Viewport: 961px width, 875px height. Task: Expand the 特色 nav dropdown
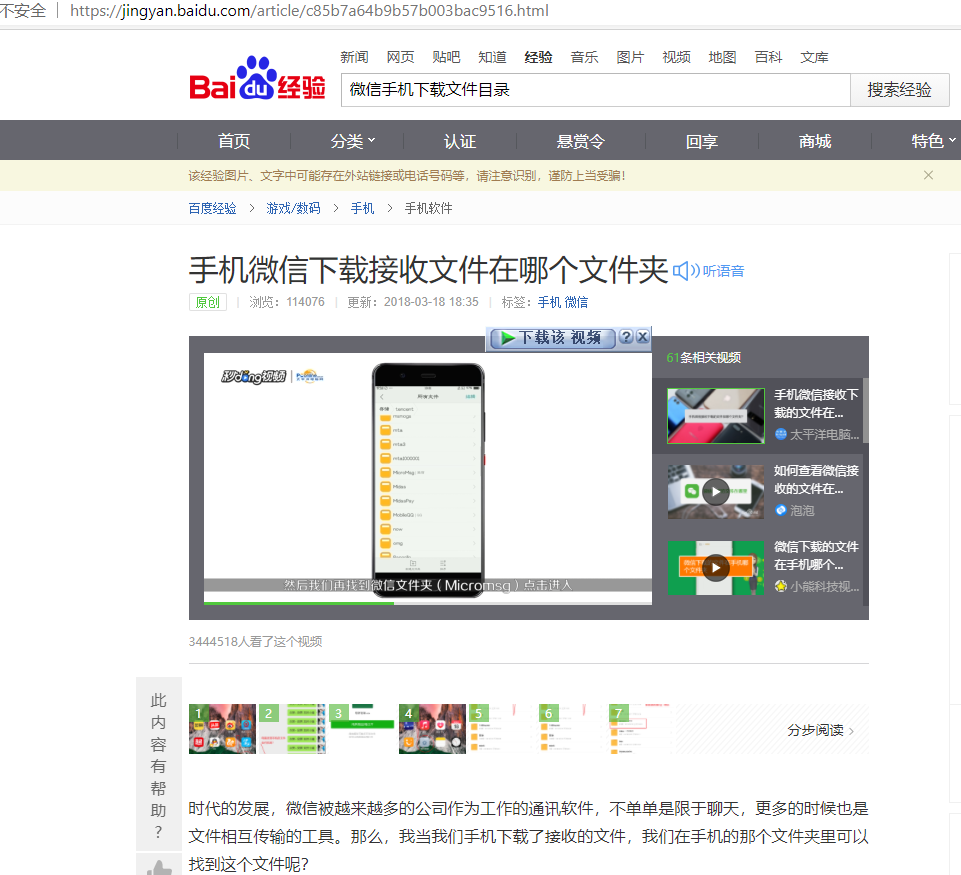click(933, 141)
